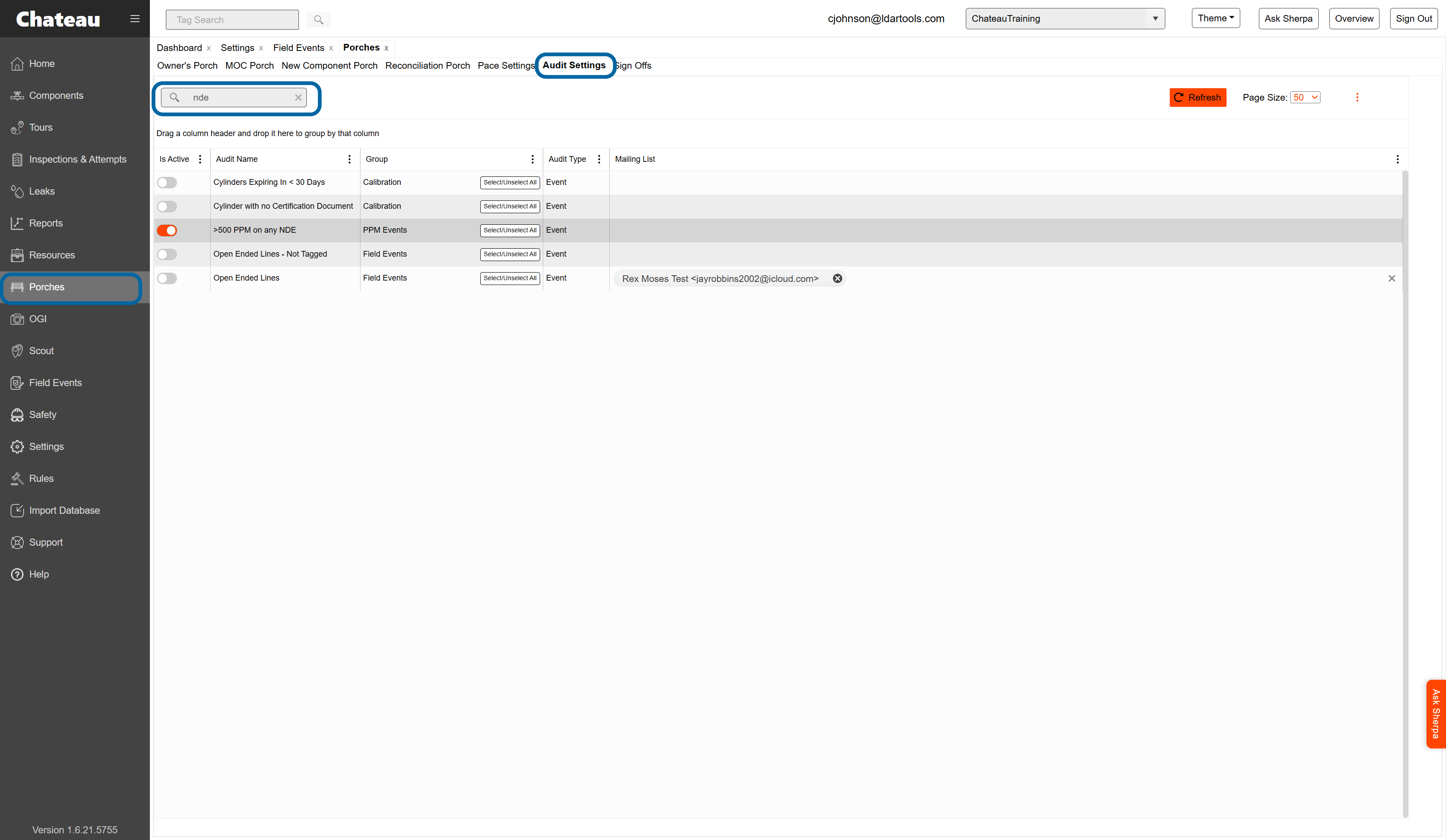Click the Chateau logo
Image resolution: width=1446 pixels, height=840 pixels.
point(58,20)
